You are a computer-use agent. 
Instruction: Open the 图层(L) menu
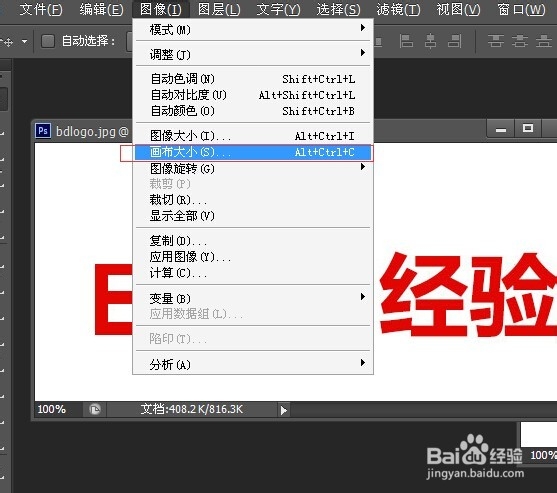[219, 9]
